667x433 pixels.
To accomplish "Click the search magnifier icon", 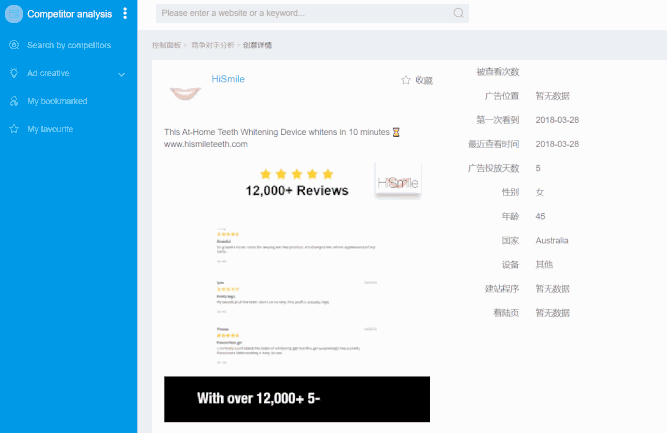I will [x=458, y=13].
